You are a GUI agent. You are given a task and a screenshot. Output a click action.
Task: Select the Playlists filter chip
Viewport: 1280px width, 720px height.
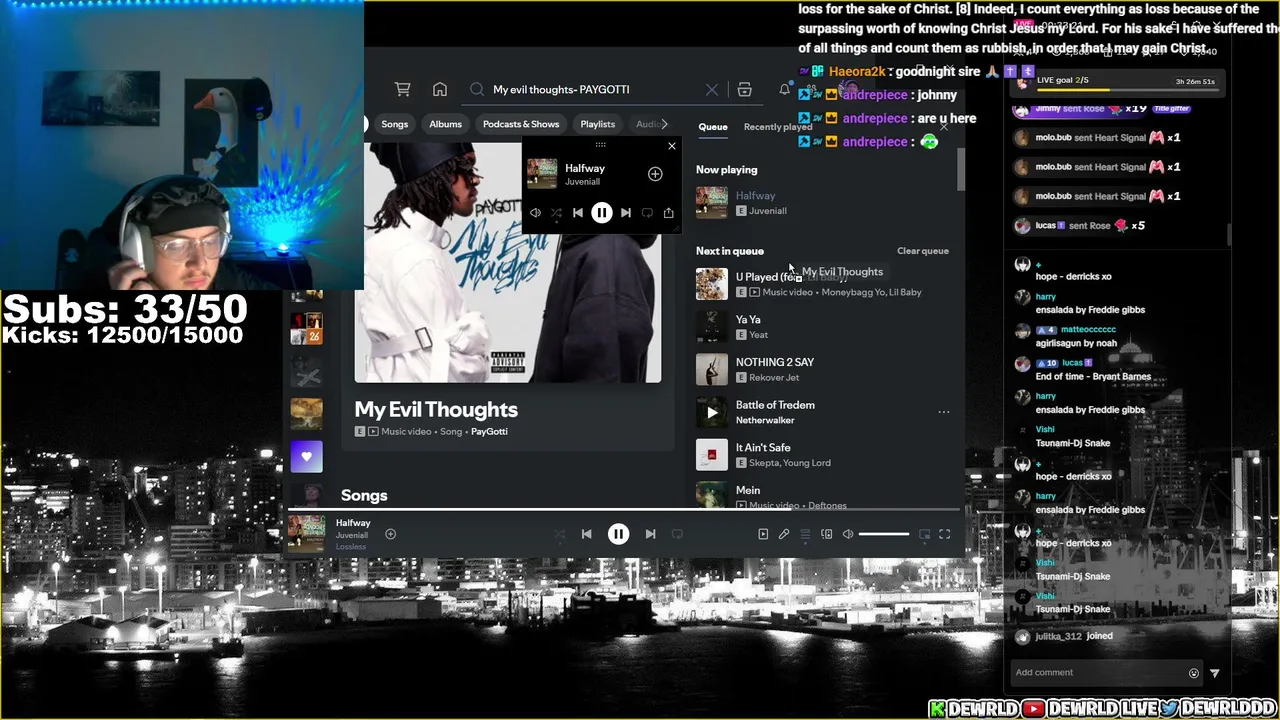pos(598,124)
